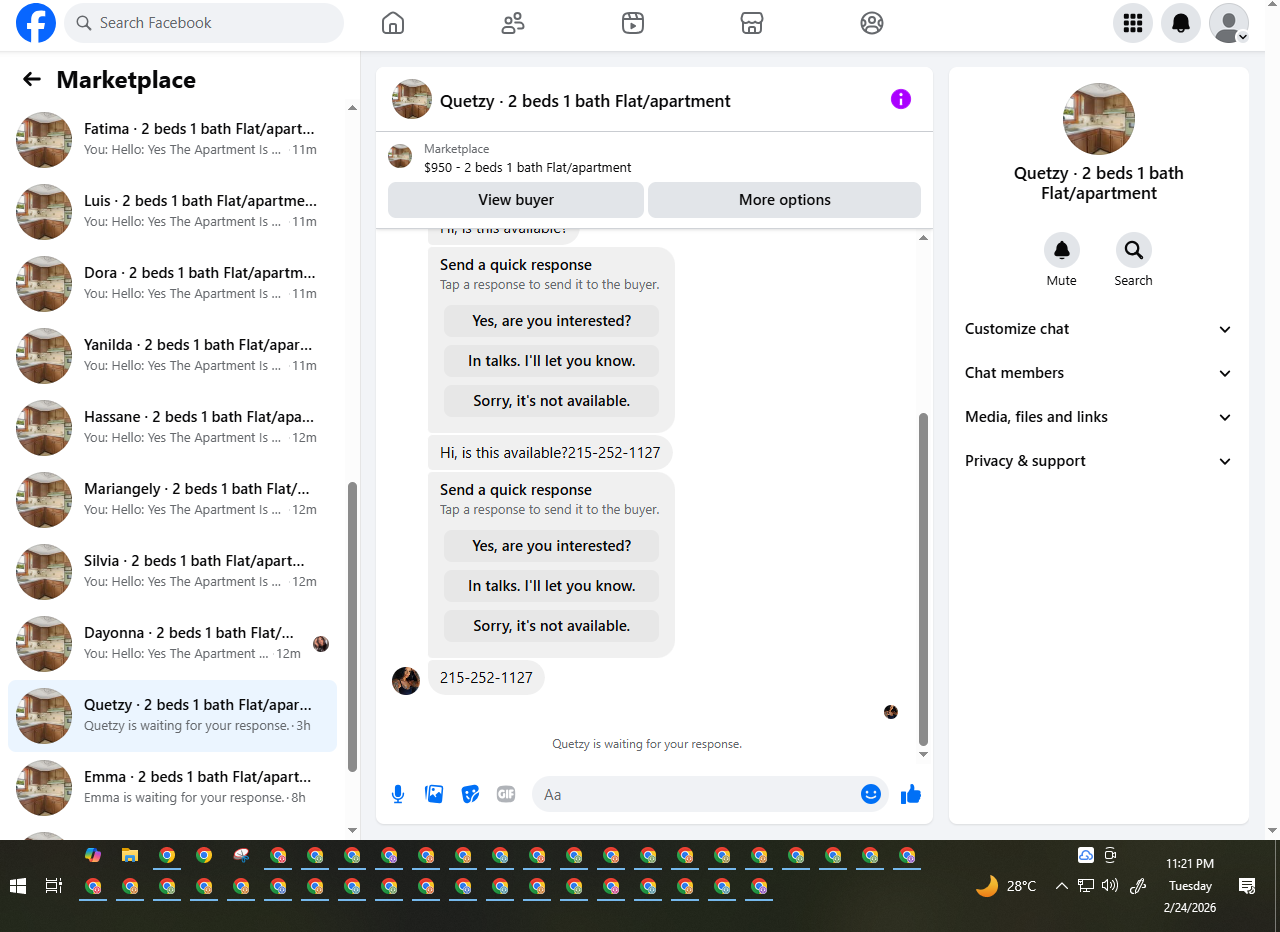Open the Windows Start button
Image resolution: width=1280 pixels, height=932 pixels.
click(x=17, y=886)
